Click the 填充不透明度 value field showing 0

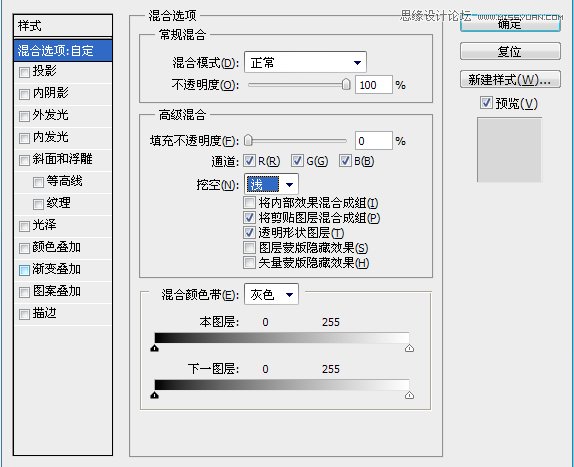pos(374,141)
